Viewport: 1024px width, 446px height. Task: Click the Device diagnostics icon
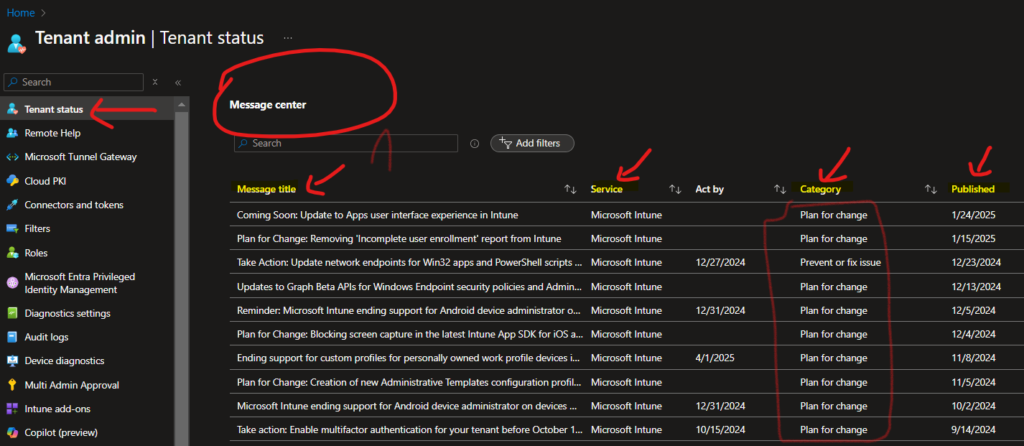(12, 361)
